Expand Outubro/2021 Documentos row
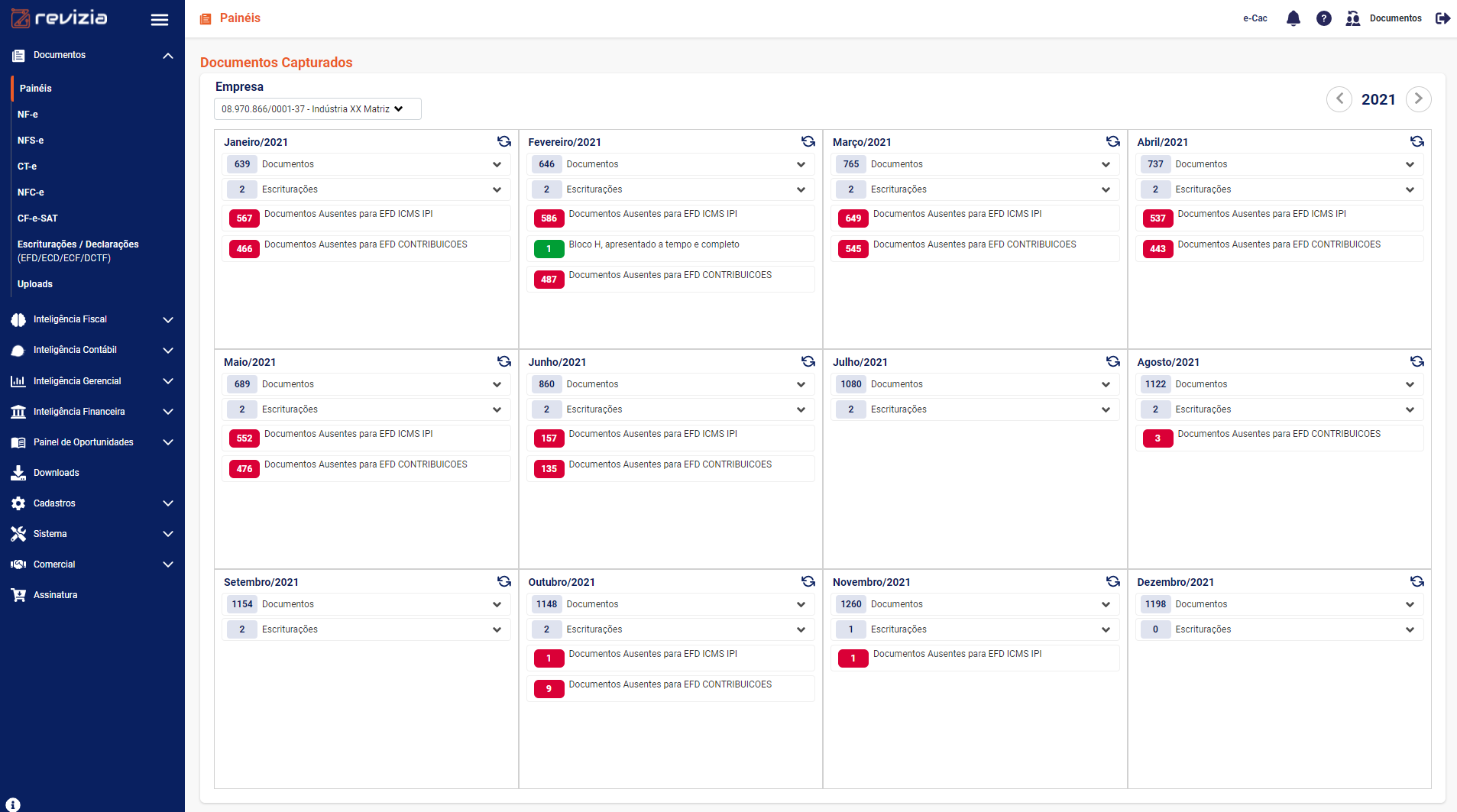The width and height of the screenshot is (1457, 812). [671, 604]
